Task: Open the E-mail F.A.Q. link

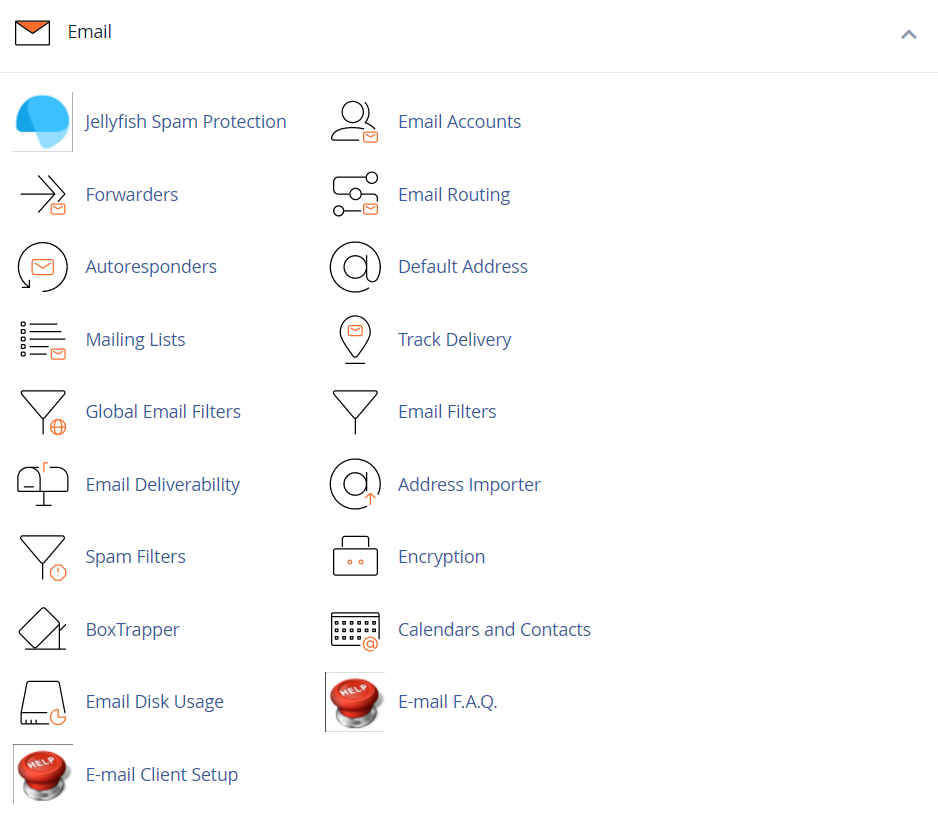Action: pos(447,702)
